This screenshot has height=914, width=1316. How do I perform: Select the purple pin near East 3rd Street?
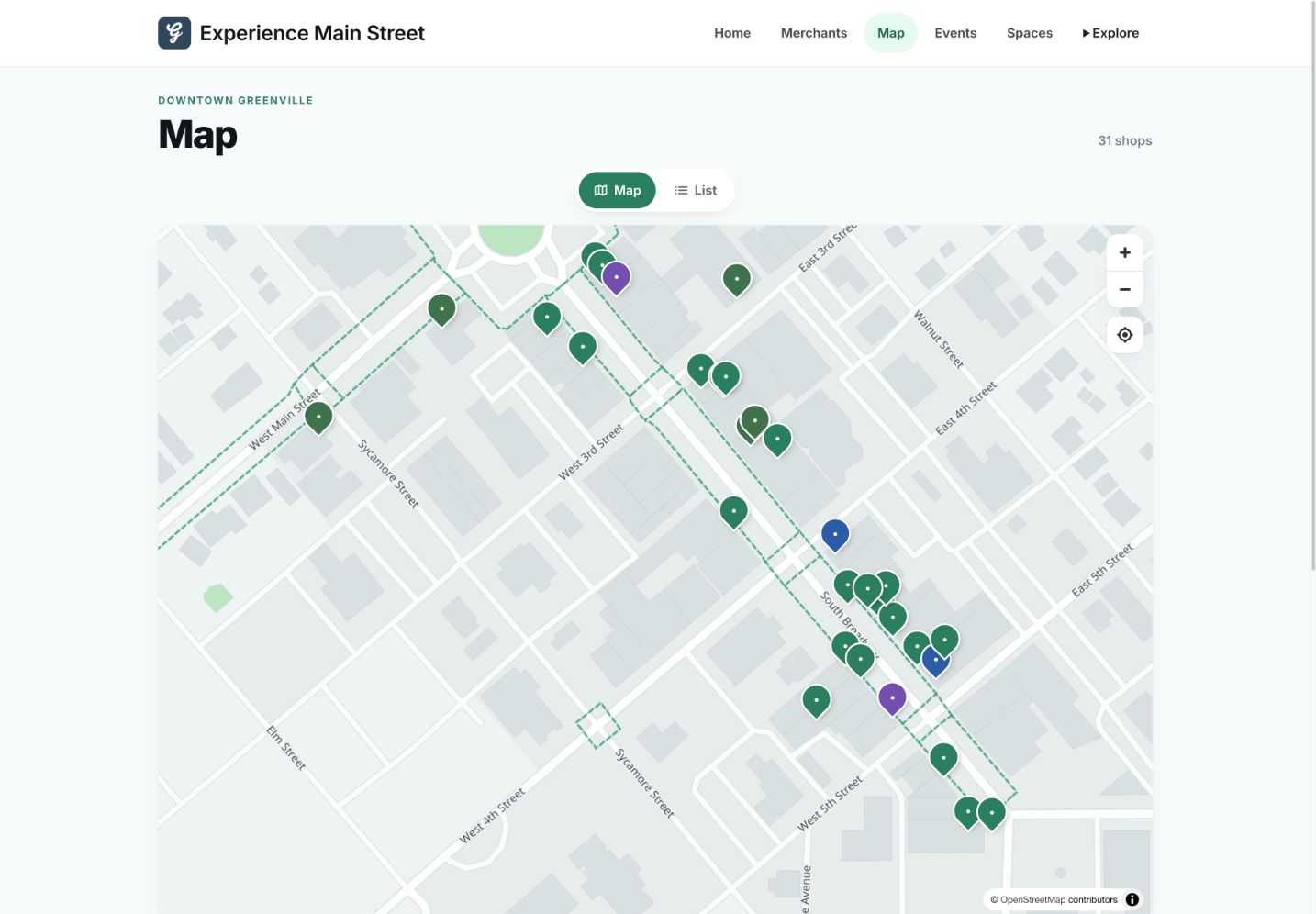point(617,277)
